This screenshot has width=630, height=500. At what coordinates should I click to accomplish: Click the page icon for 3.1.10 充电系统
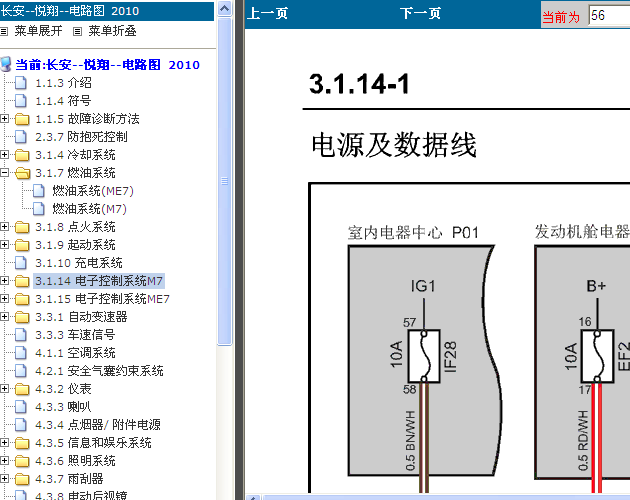(21, 263)
